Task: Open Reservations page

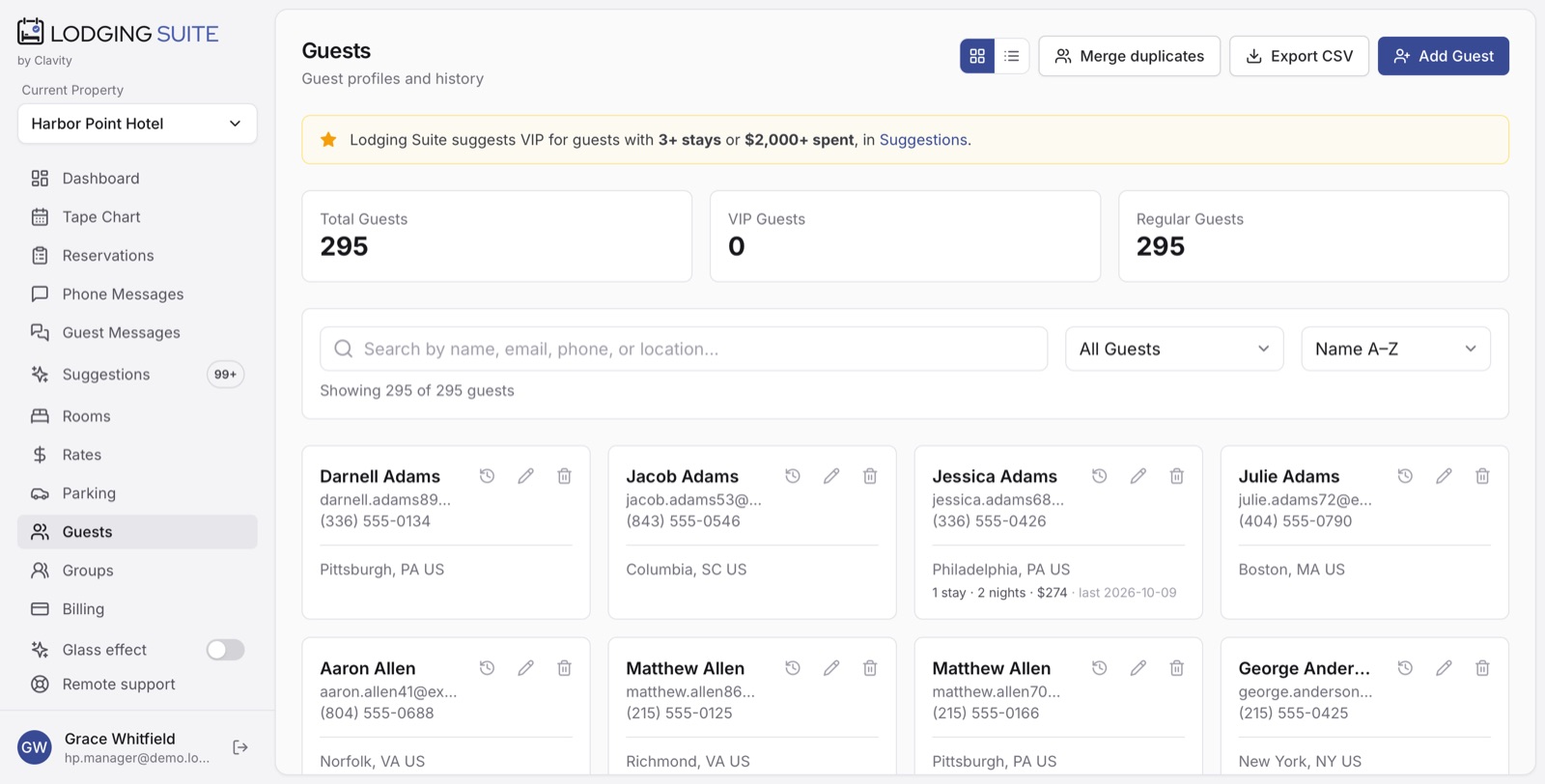Action: pos(137,256)
